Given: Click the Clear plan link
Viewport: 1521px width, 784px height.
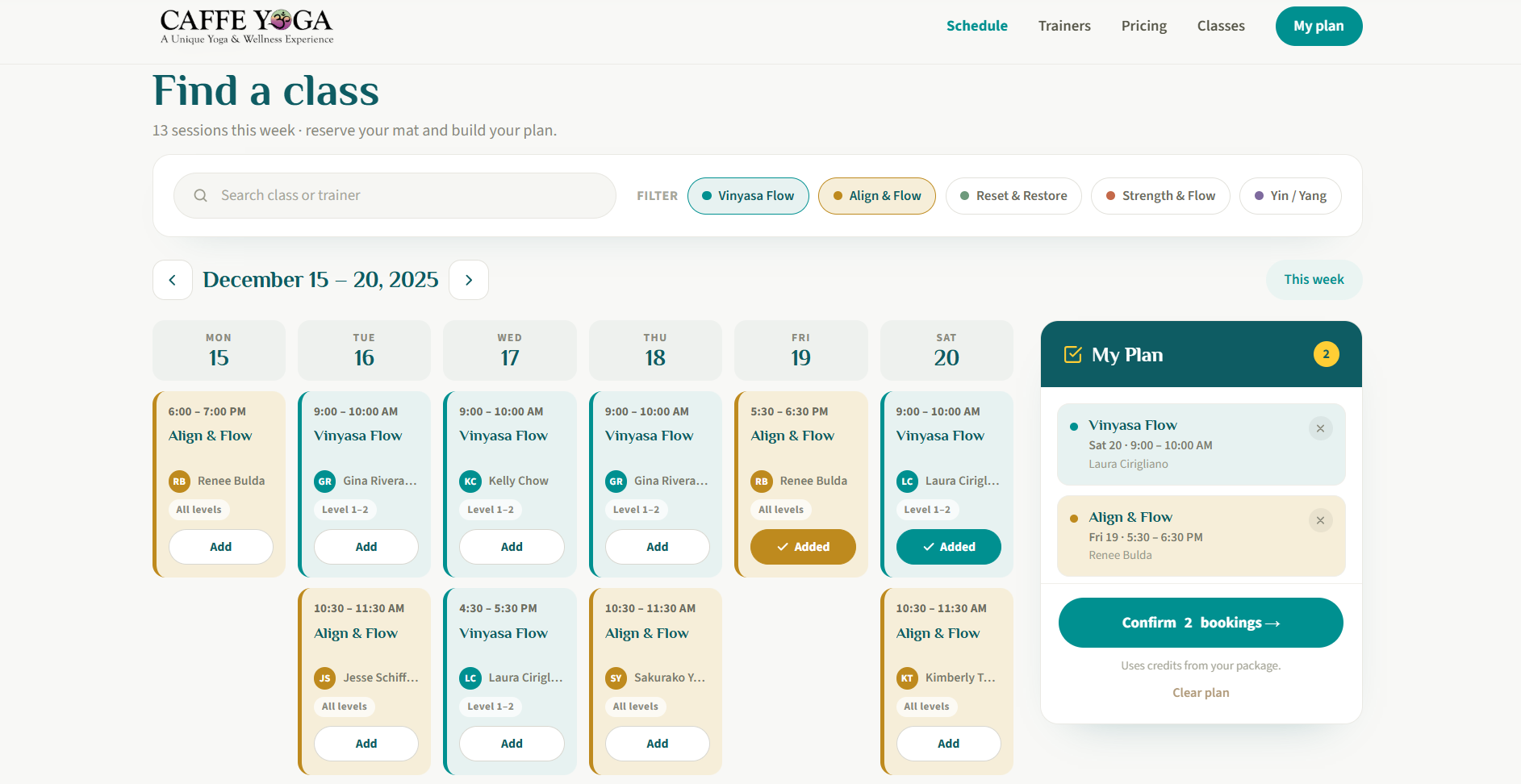Looking at the screenshot, I should pyautogui.click(x=1201, y=693).
